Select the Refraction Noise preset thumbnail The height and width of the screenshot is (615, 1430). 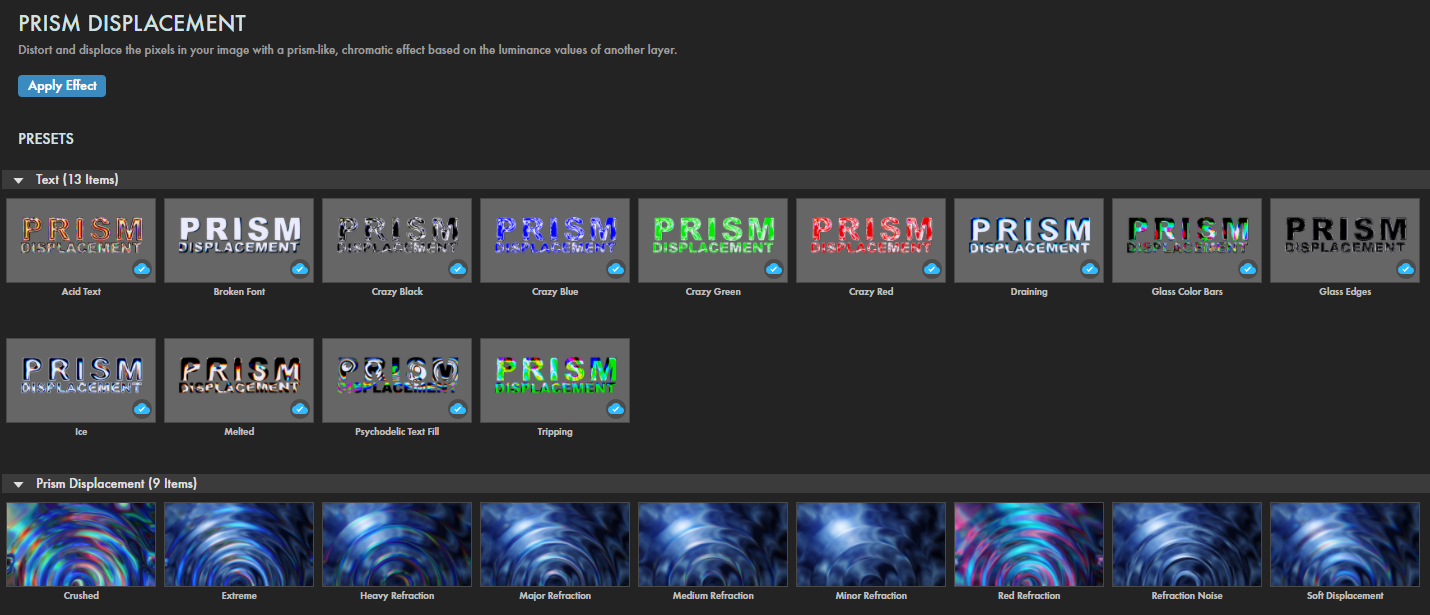1187,544
